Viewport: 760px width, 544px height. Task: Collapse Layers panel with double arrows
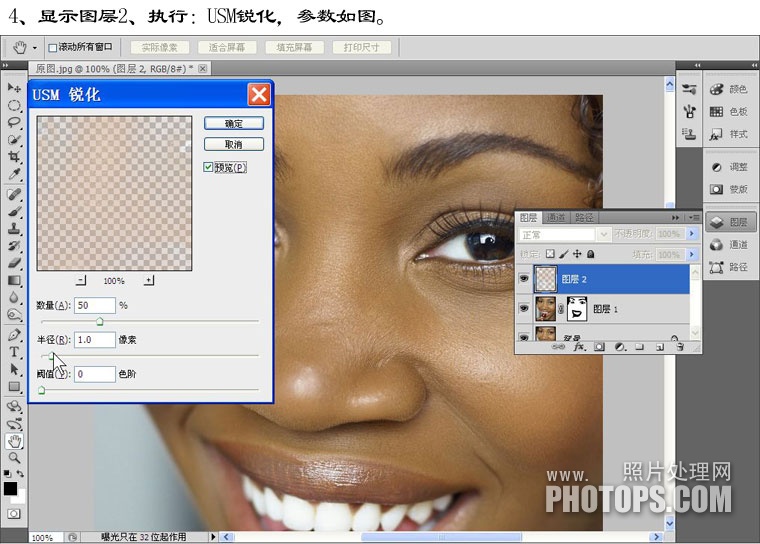point(676,218)
